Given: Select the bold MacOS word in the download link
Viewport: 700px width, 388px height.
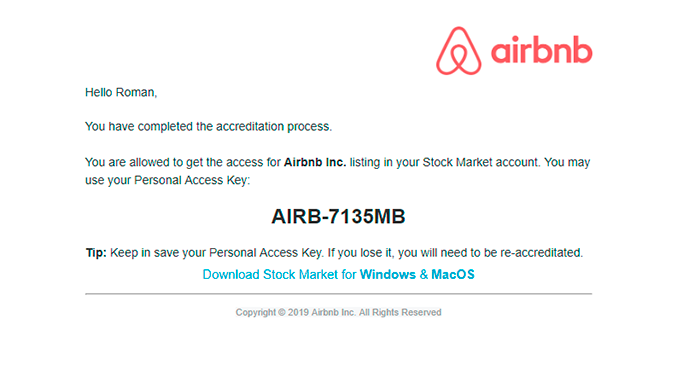Looking at the screenshot, I should (x=453, y=274).
